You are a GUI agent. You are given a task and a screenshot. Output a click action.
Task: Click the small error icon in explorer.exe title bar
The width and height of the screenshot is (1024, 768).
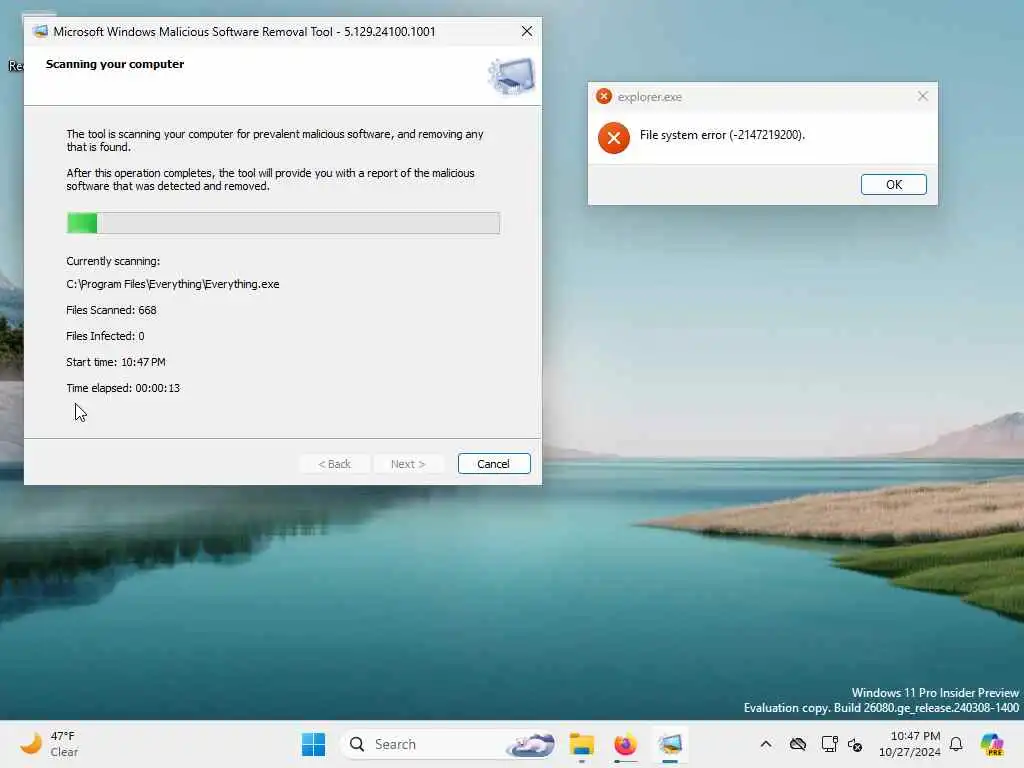(x=604, y=97)
